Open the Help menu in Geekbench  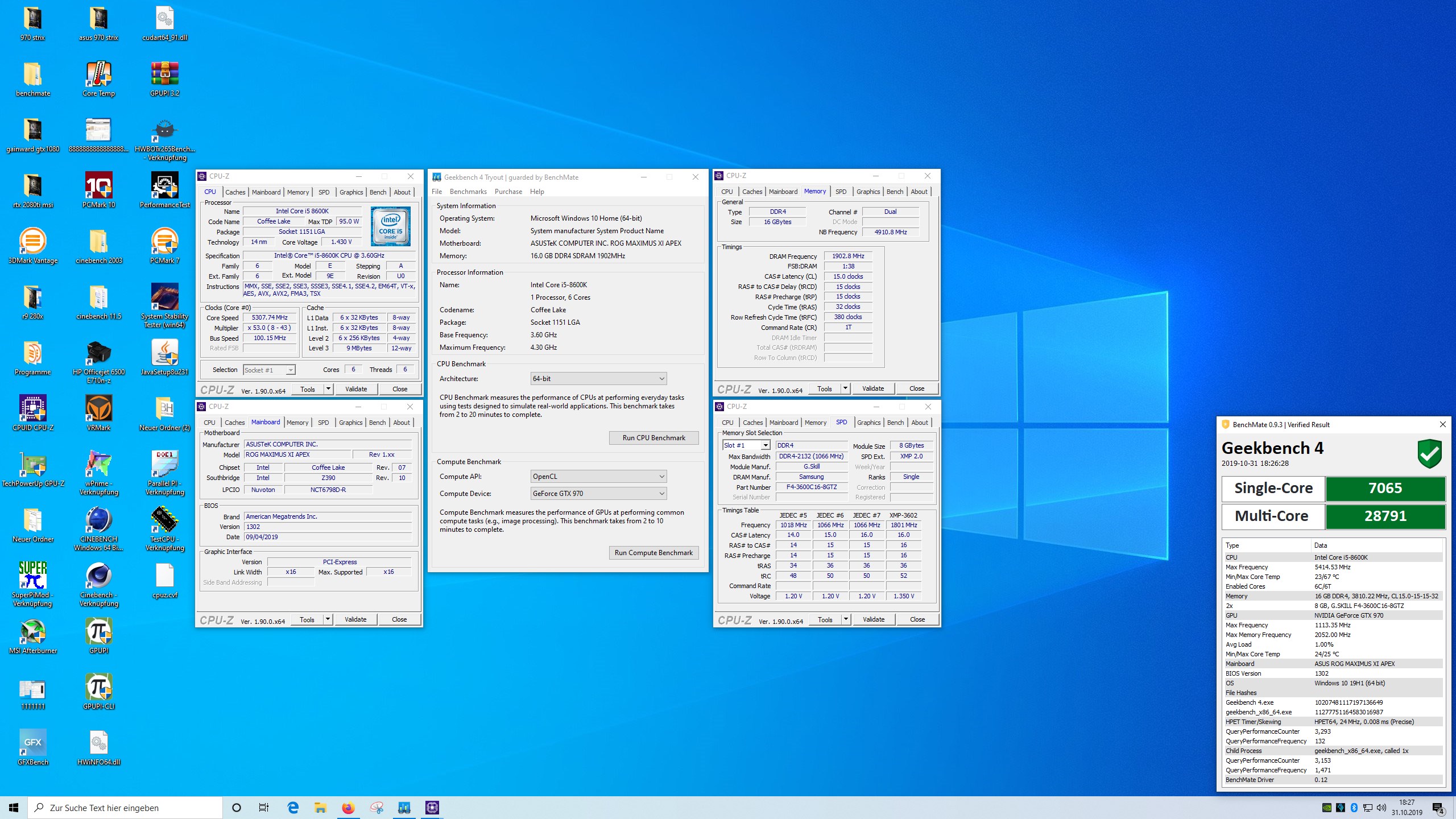[537, 192]
